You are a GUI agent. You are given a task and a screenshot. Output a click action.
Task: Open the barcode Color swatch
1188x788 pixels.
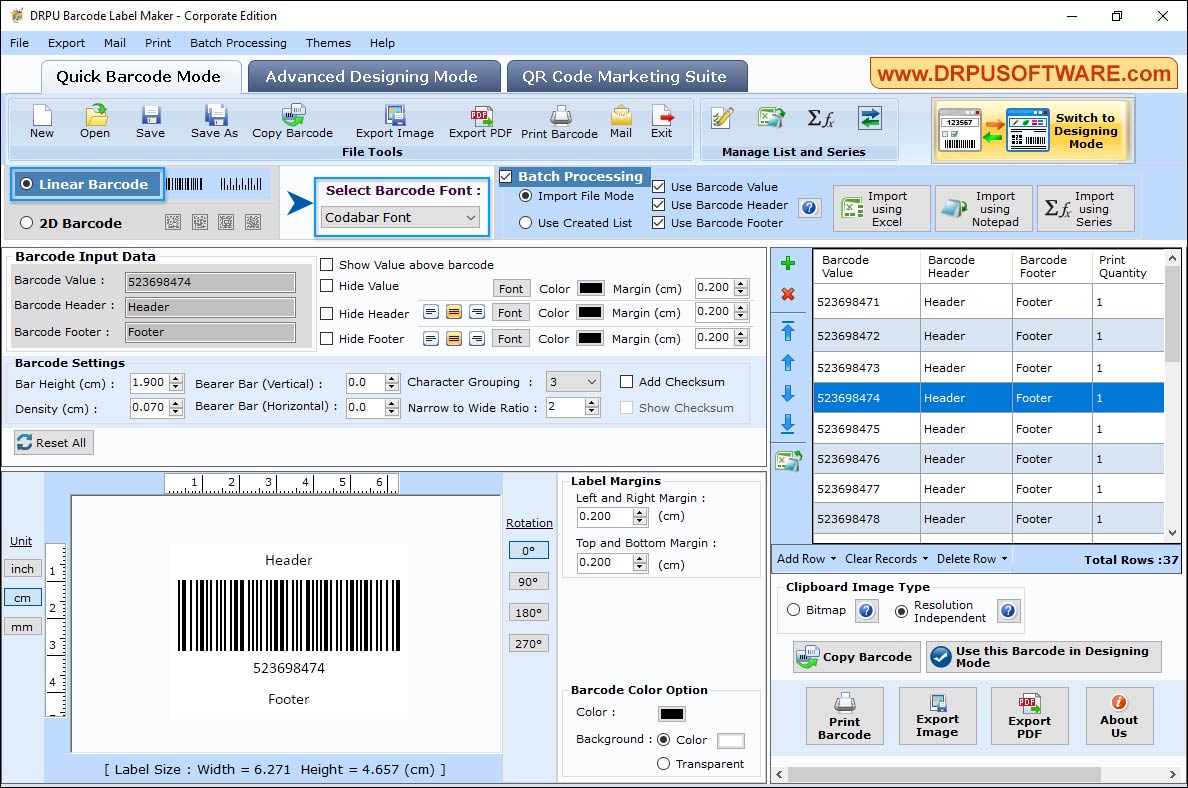(671, 713)
